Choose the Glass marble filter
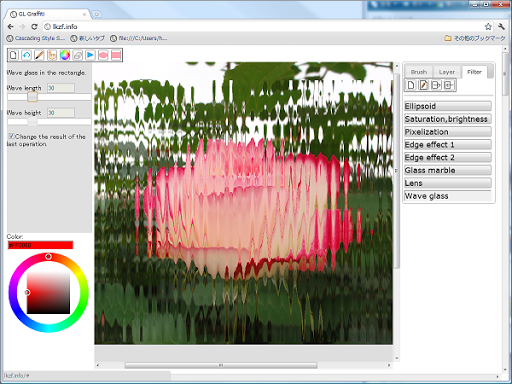Screen dimensions: 512x384 (x=448, y=170)
